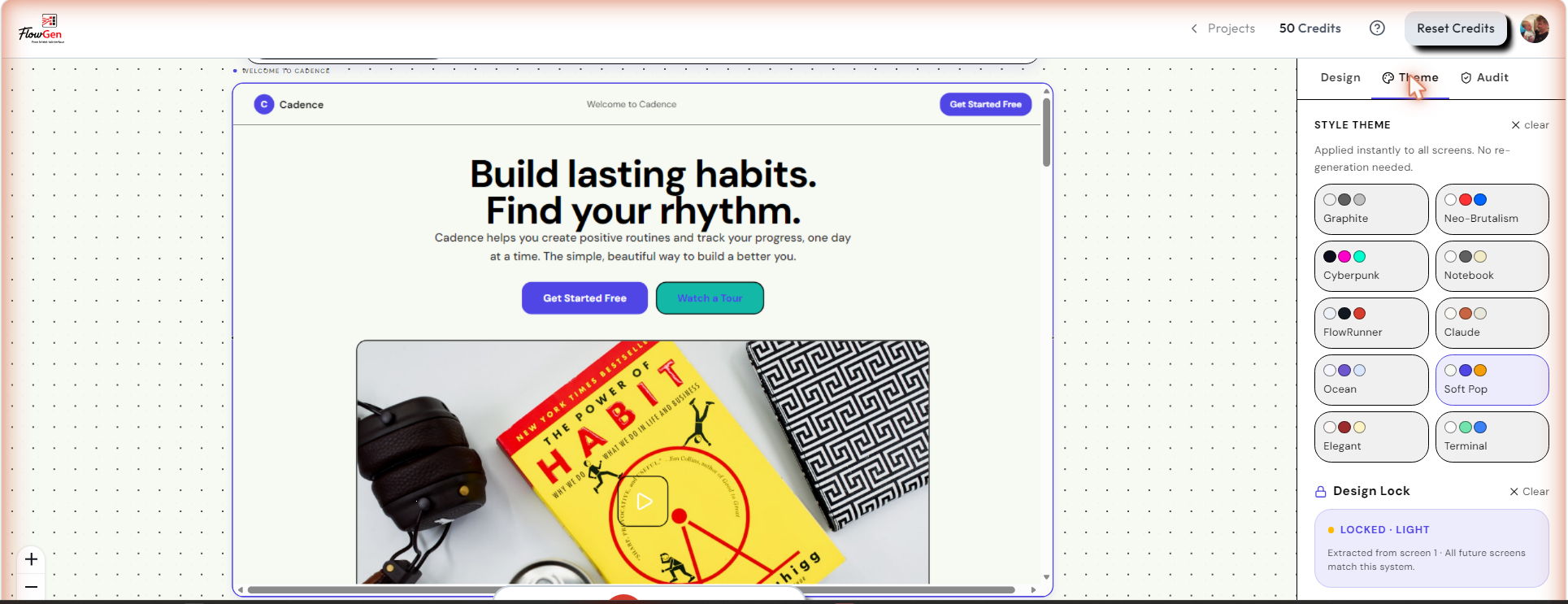Switch to the Design tab
Viewport: 1568px width, 604px height.
click(x=1340, y=77)
